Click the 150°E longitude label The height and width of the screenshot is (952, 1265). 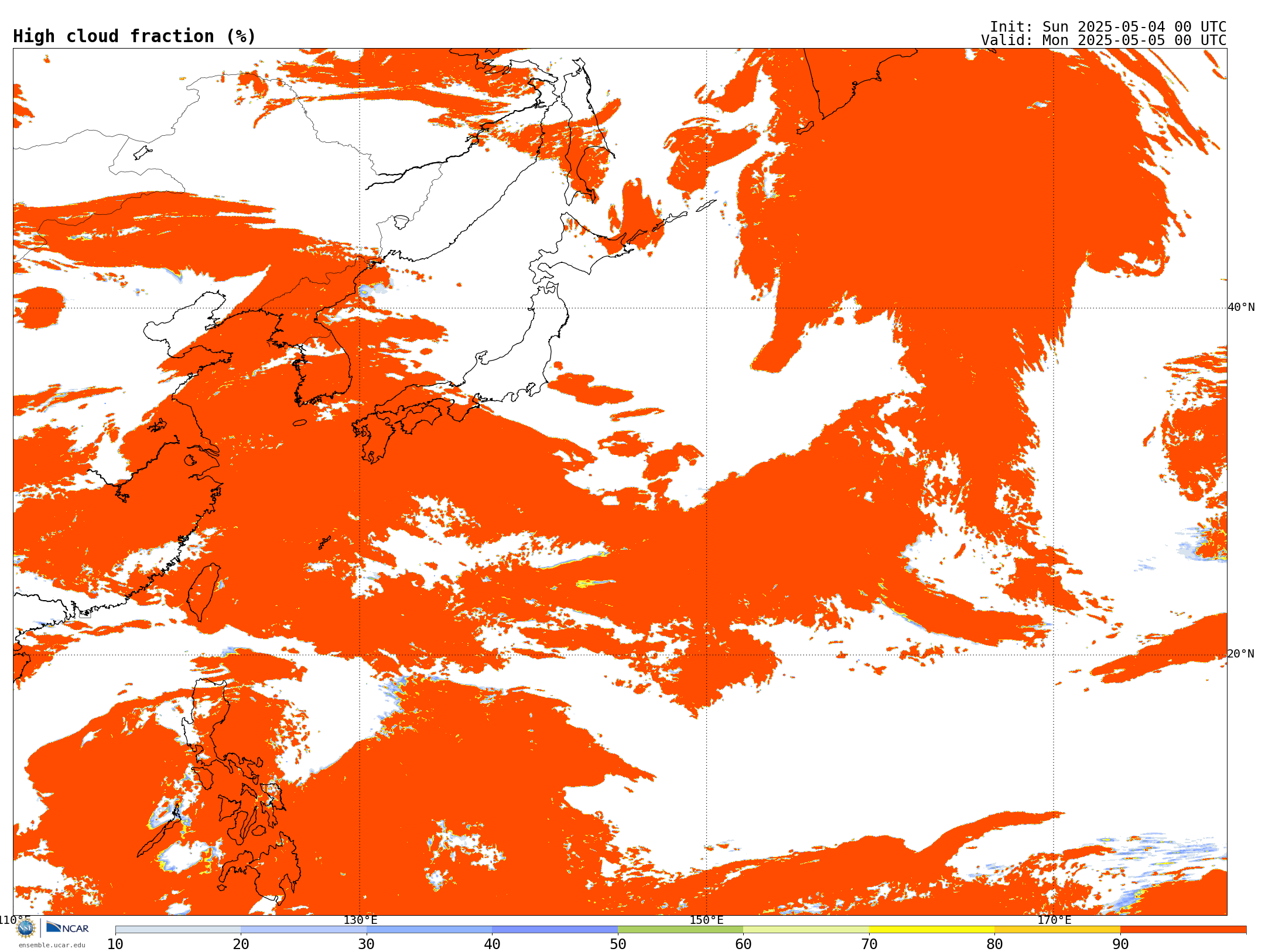point(706,920)
